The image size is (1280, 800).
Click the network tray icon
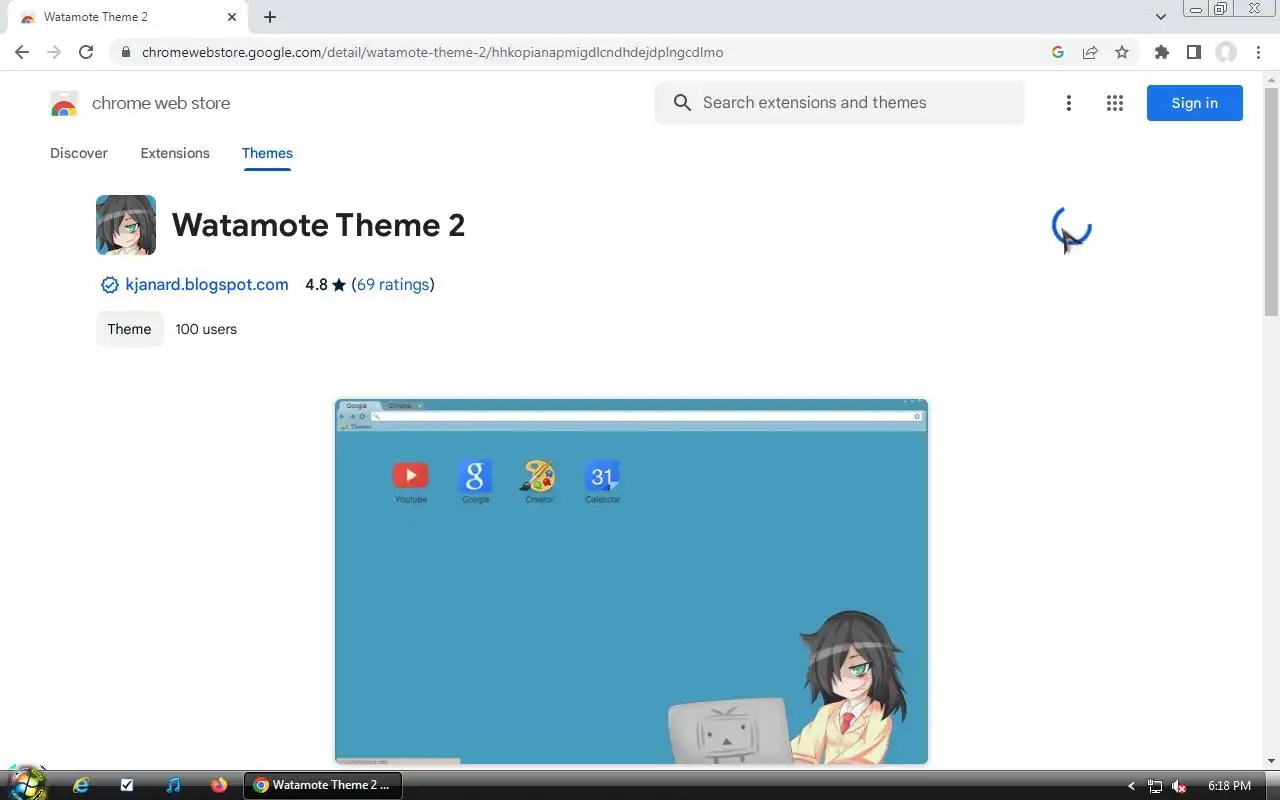(1155, 786)
